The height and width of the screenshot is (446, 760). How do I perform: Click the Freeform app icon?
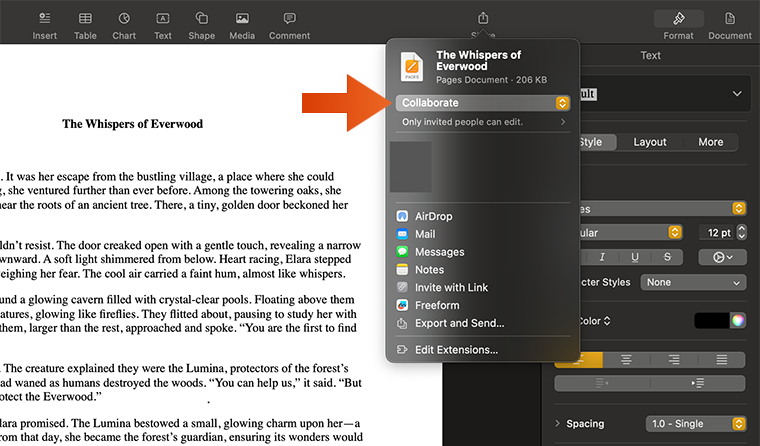pos(402,305)
